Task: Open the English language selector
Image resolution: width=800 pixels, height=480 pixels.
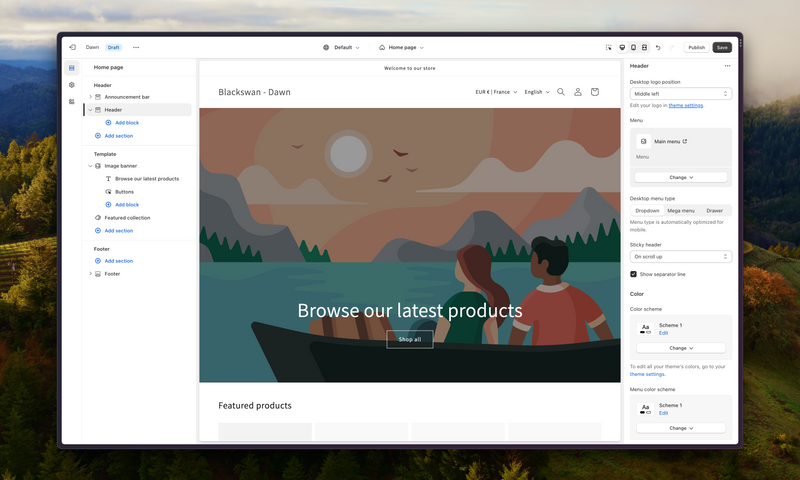Action: click(x=537, y=92)
